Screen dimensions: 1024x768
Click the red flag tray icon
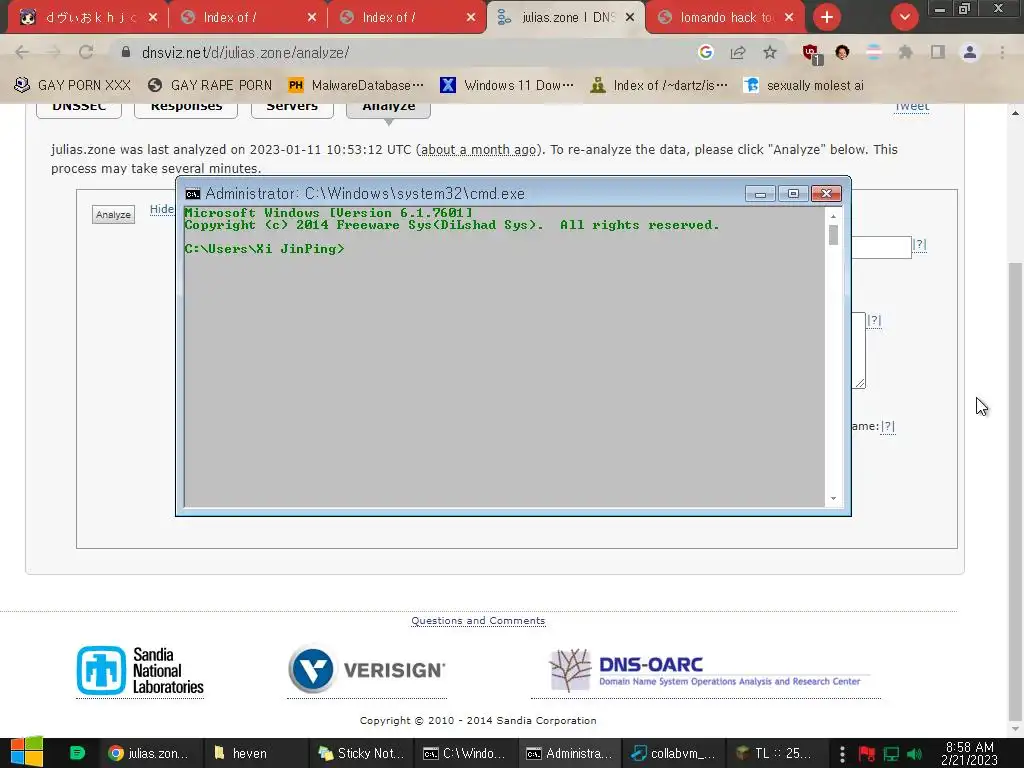[x=867, y=754]
